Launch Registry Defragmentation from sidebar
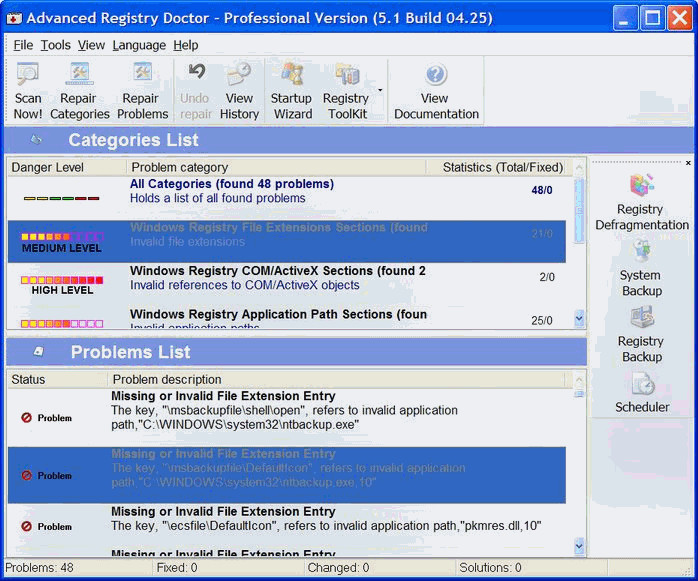Viewport: 698px width, 581px height. tap(641, 203)
